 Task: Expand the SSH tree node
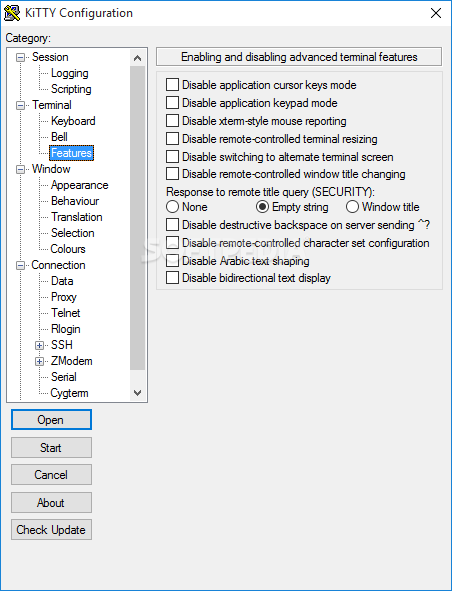[39, 345]
